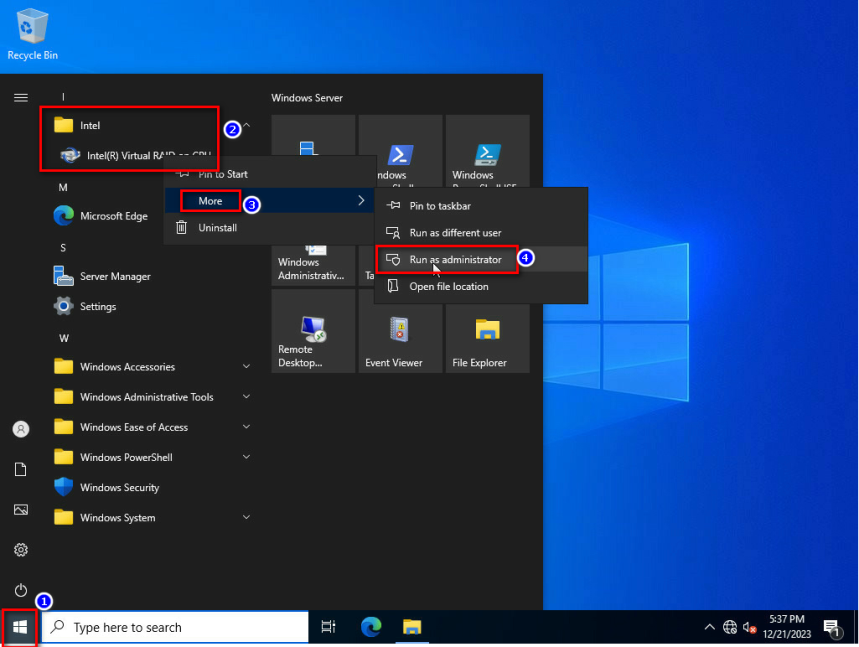Image resolution: width=859 pixels, height=647 pixels.
Task: Open Documents from the Start sidebar
Action: [21, 469]
